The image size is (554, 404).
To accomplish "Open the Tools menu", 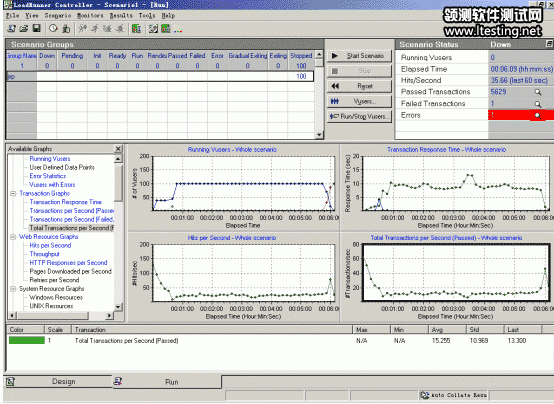I will (147, 16).
